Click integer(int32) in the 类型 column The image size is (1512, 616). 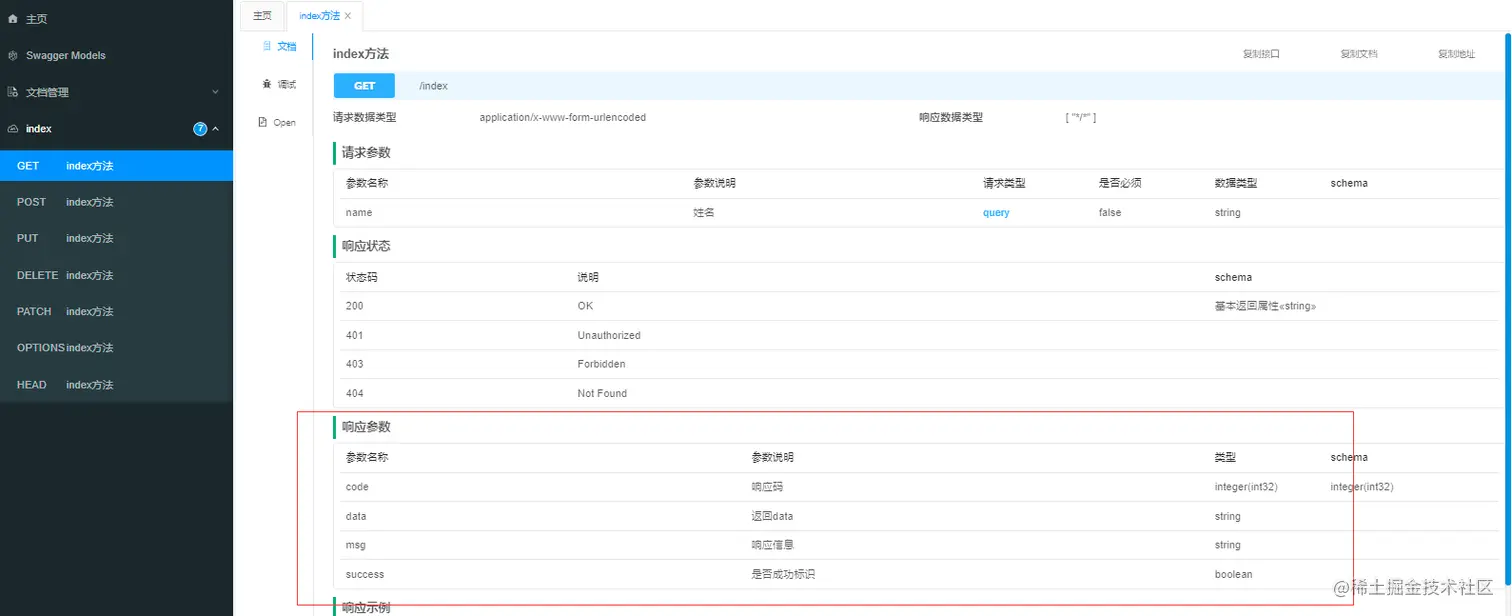tap(1246, 487)
